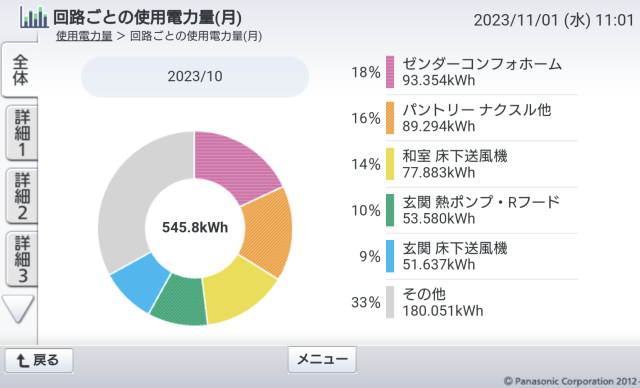Follow the 使用電力量 breadcrumb link
This screenshot has height=388, width=640.
coord(84,36)
